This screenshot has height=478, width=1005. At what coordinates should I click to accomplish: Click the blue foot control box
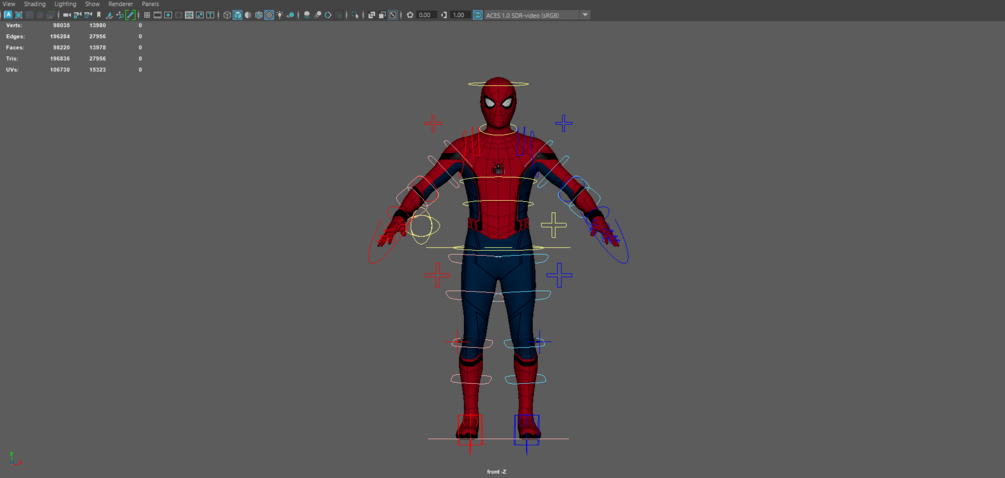(527, 429)
